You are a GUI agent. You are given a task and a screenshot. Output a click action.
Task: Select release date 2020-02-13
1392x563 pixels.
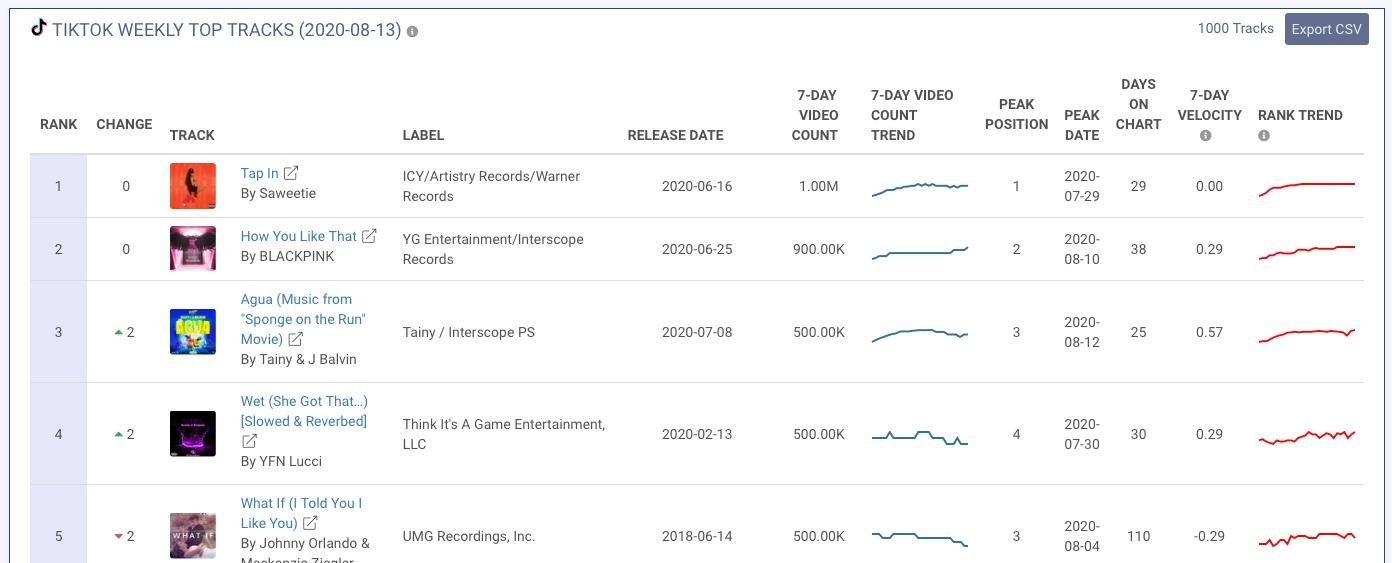tap(697, 434)
